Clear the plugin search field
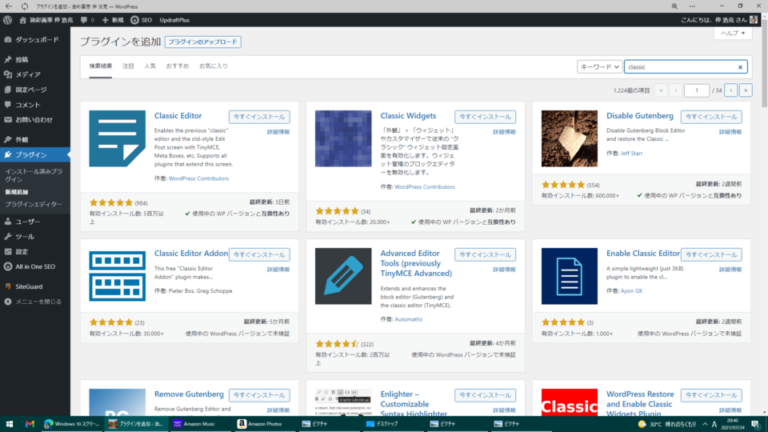Image resolution: width=768 pixels, height=432 pixels. pyautogui.click(x=740, y=67)
